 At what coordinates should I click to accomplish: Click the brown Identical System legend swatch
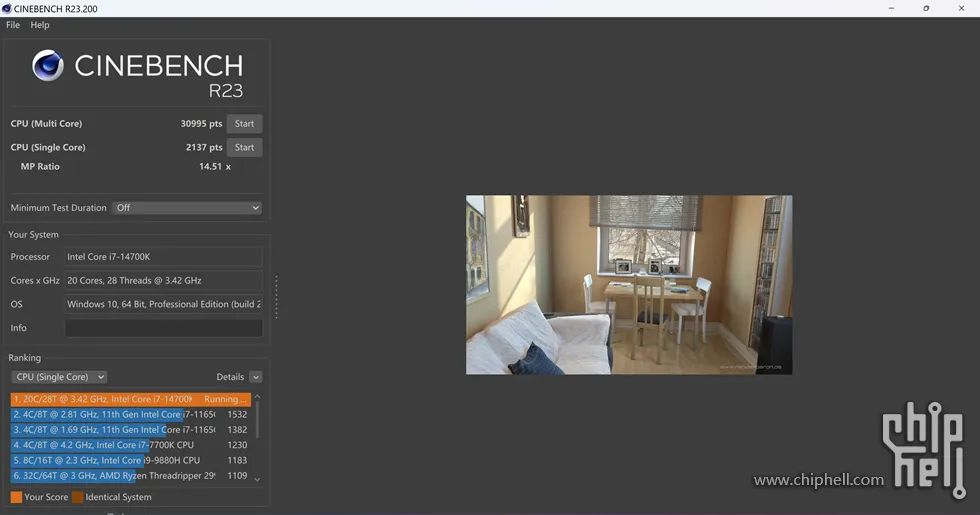78,498
